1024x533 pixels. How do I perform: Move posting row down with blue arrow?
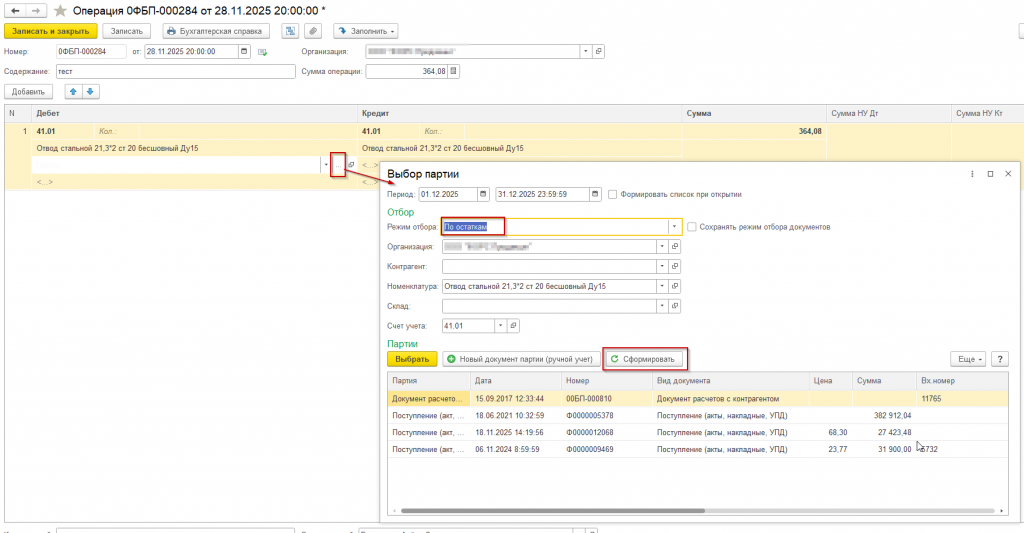(90, 91)
